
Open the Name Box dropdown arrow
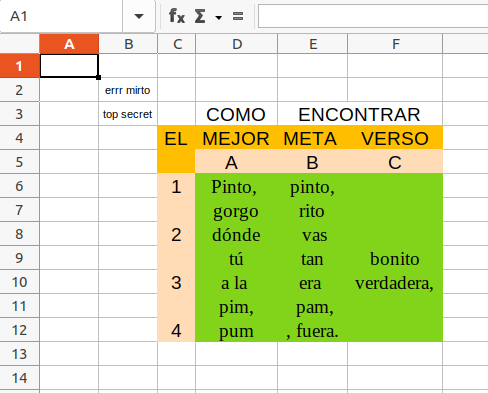click(x=139, y=16)
